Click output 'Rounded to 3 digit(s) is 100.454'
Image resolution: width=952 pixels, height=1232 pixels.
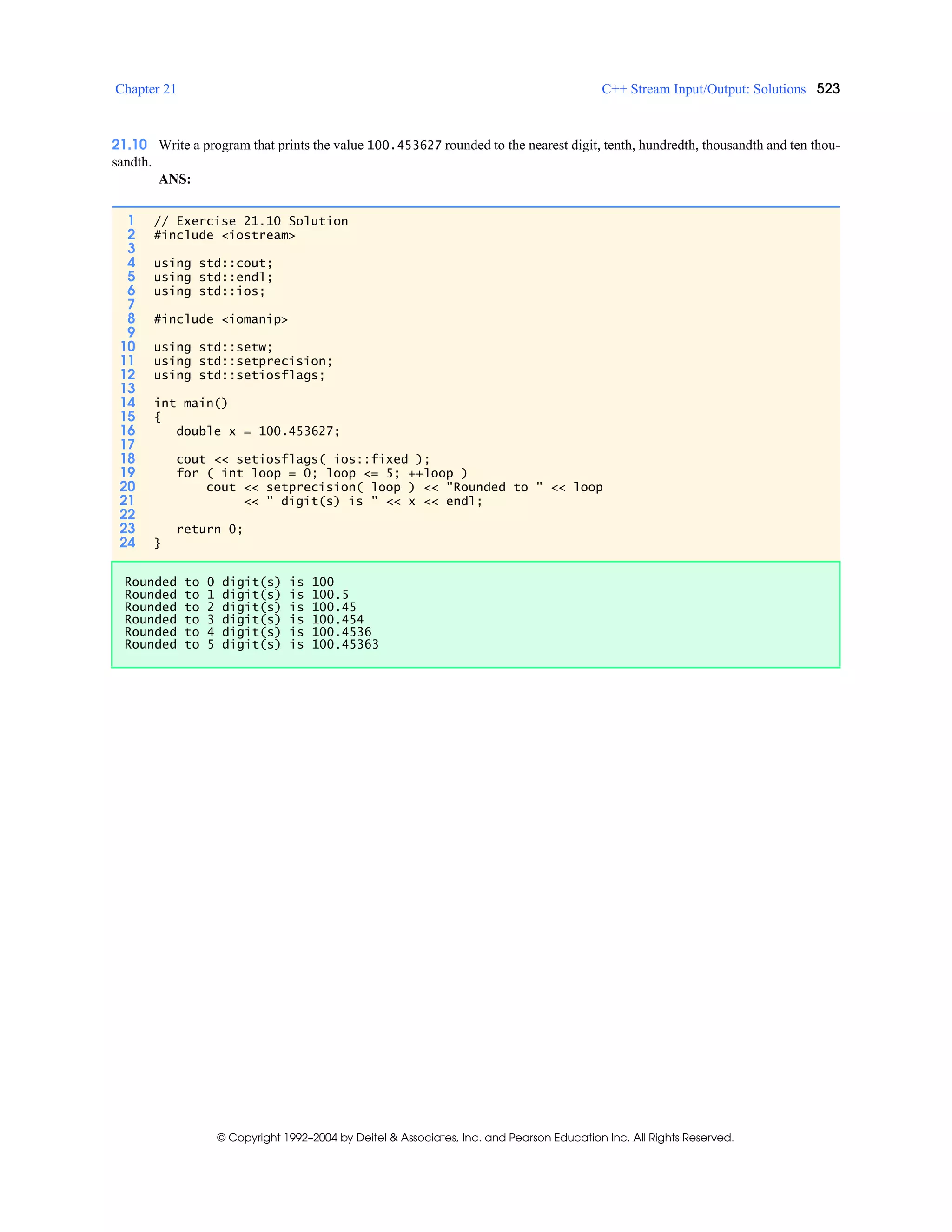point(244,619)
